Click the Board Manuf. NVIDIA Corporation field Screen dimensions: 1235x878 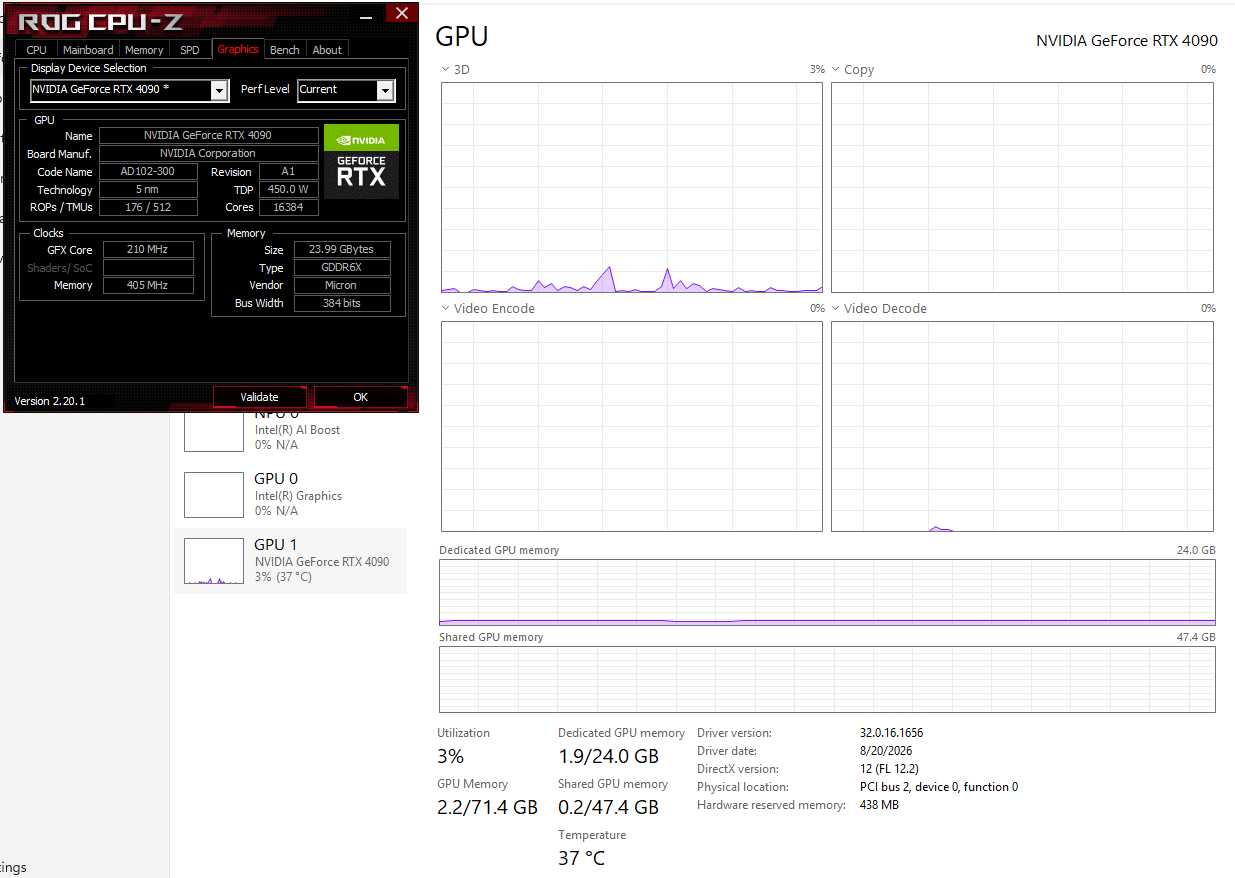click(208, 153)
